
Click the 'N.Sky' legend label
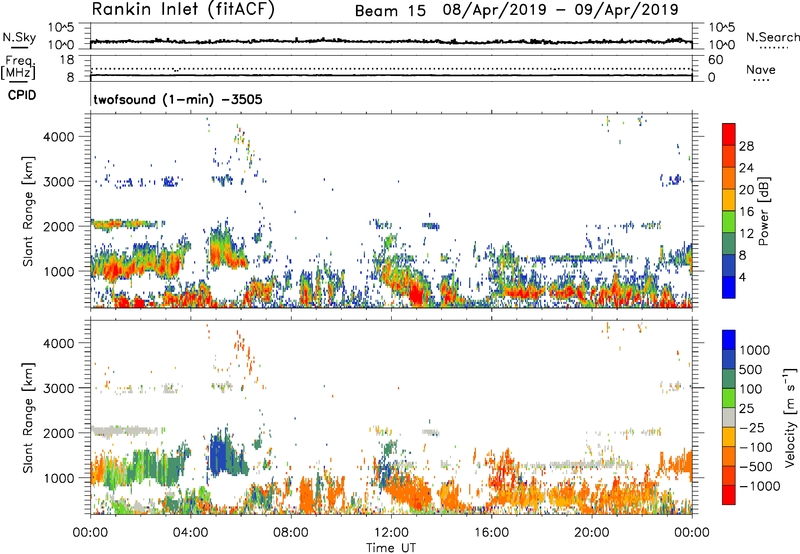click(19, 37)
